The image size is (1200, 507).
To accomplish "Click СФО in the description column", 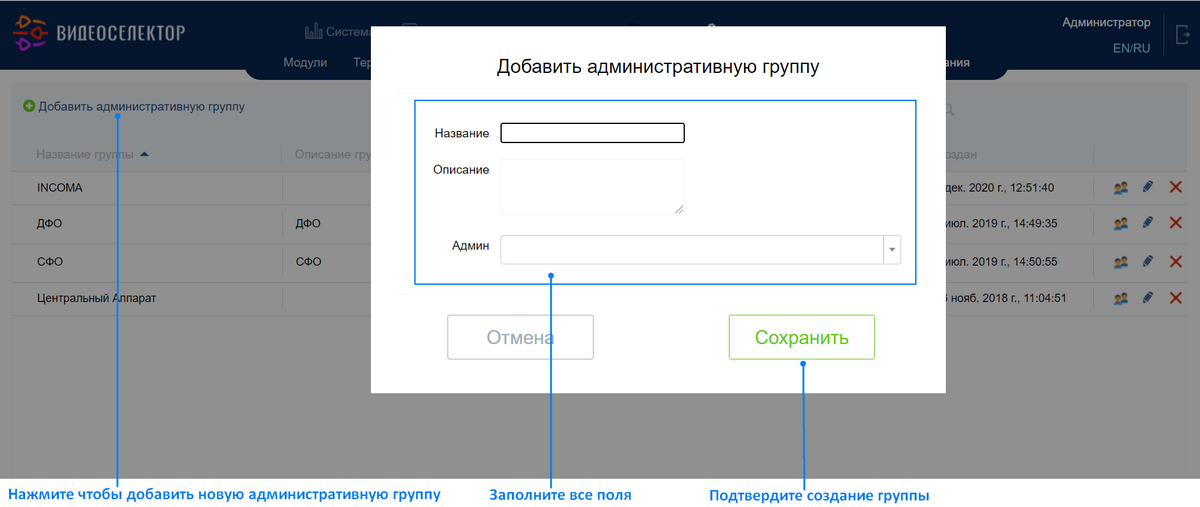I will (x=309, y=262).
